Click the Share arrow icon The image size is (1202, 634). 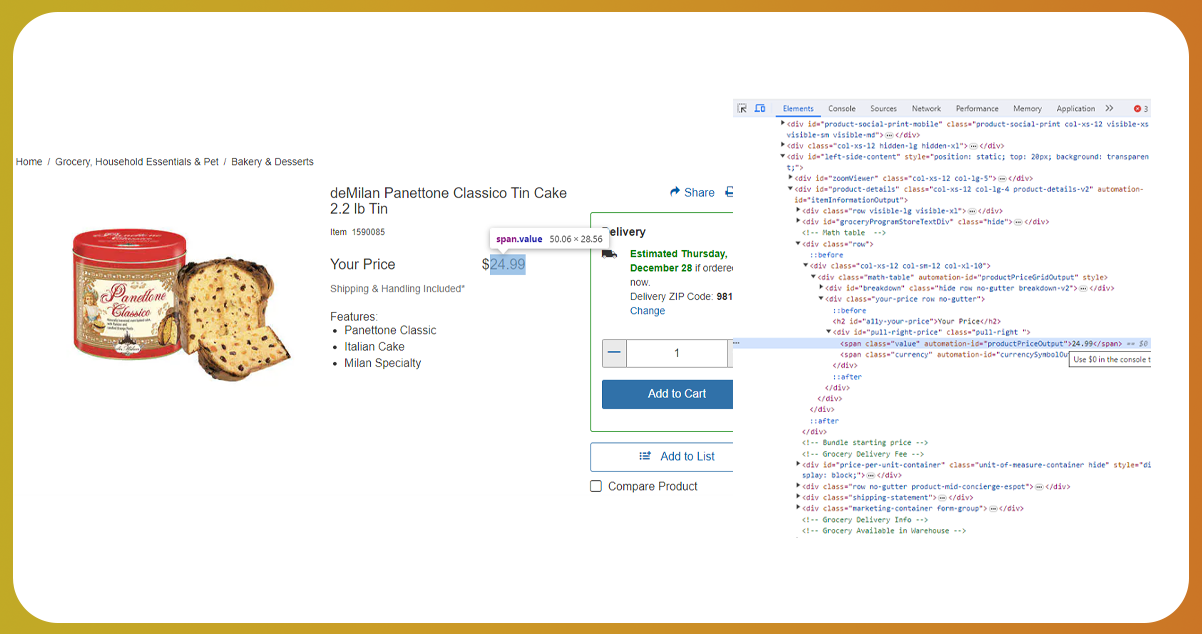point(676,192)
